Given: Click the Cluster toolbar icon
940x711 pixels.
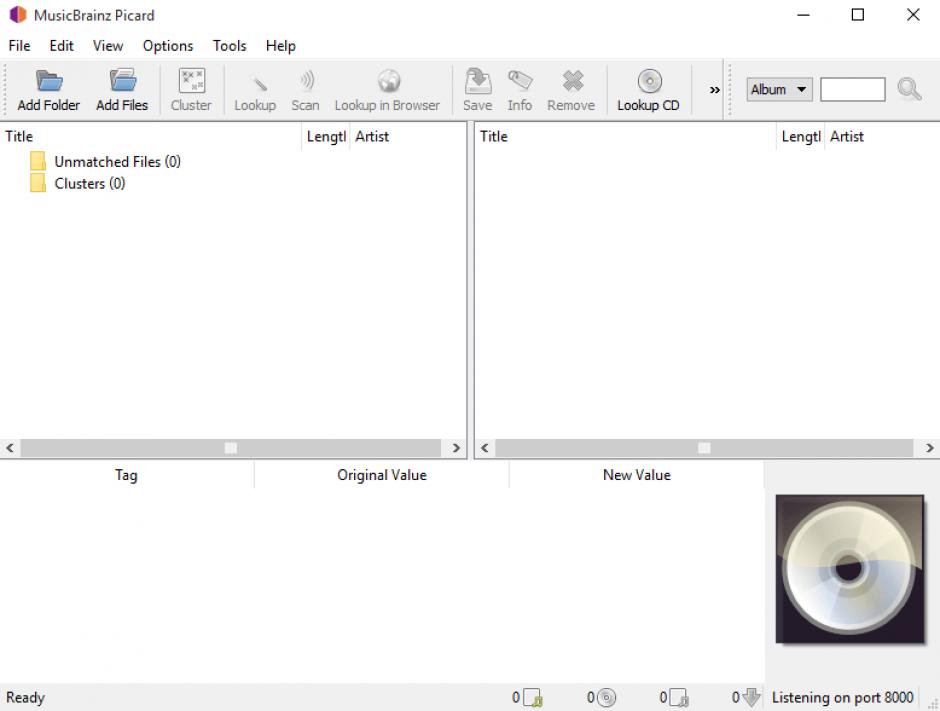Looking at the screenshot, I should [x=191, y=82].
